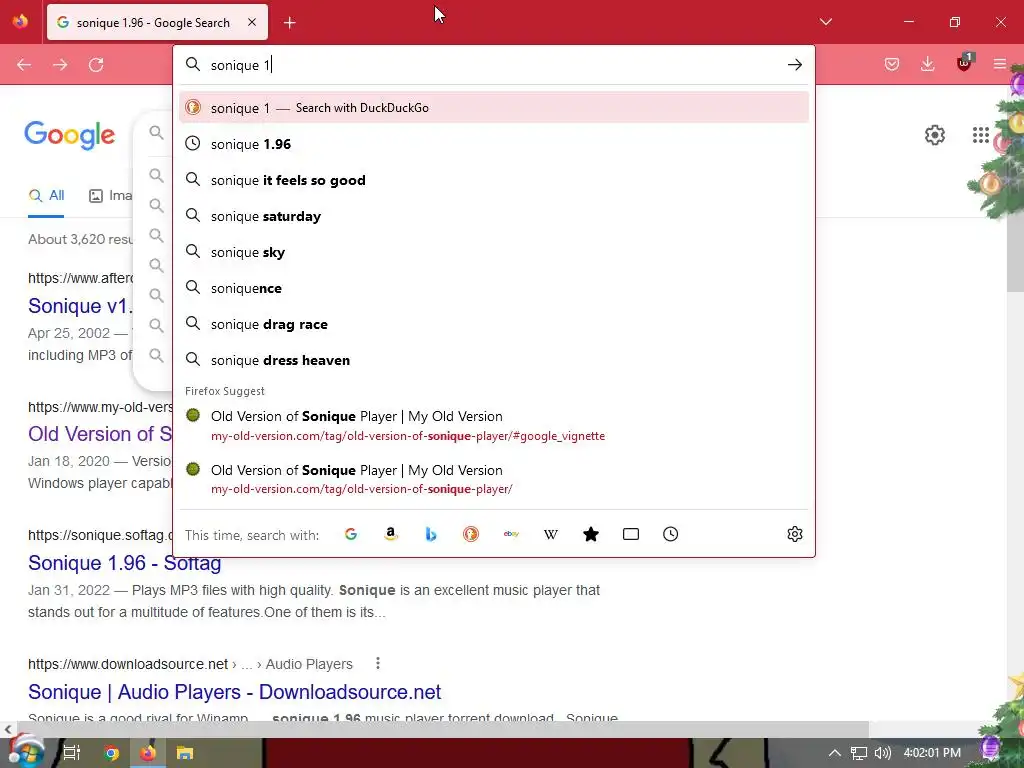Screen dimensions: 1024x768
Task: Search open tabs with the tabs icon
Action: [631, 534]
